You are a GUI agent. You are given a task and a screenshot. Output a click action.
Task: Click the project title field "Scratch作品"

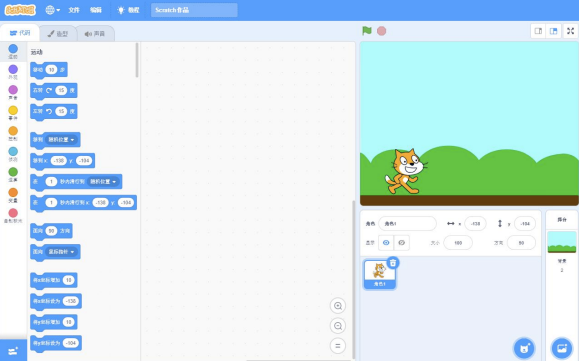click(x=194, y=10)
